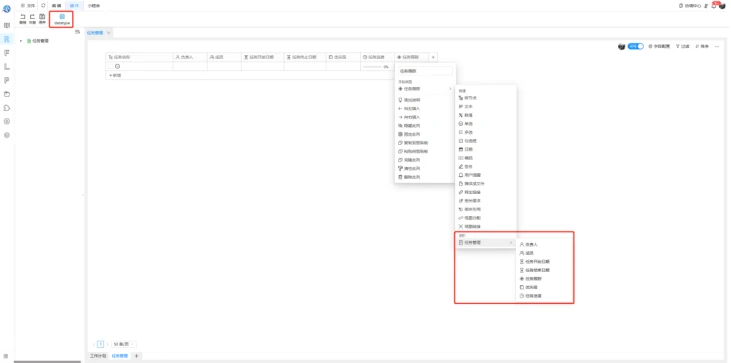Switch to the 工作计划 sheet tab at the bottom

click(98, 356)
